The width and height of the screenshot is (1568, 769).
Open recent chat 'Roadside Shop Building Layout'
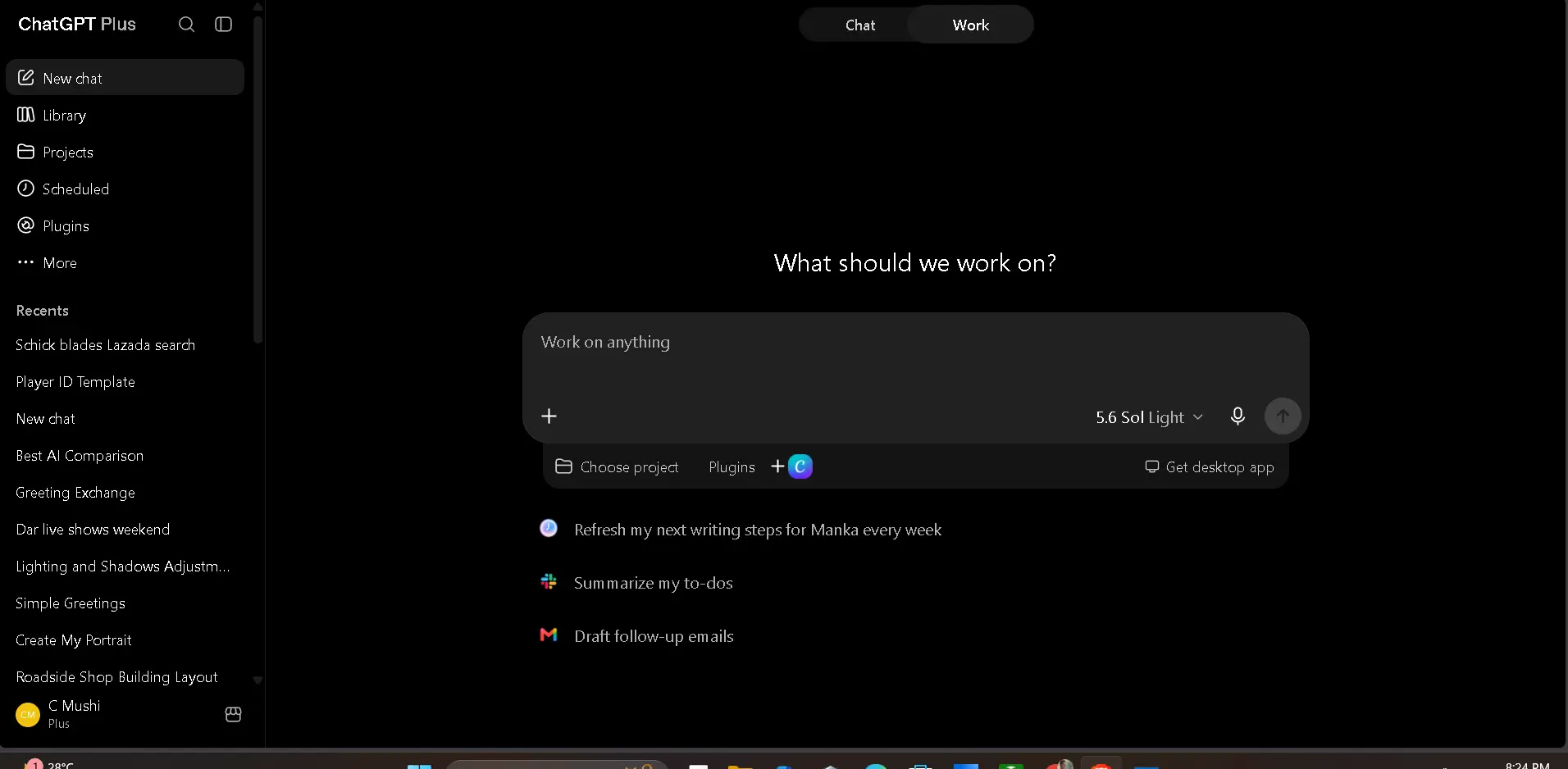(x=125, y=677)
